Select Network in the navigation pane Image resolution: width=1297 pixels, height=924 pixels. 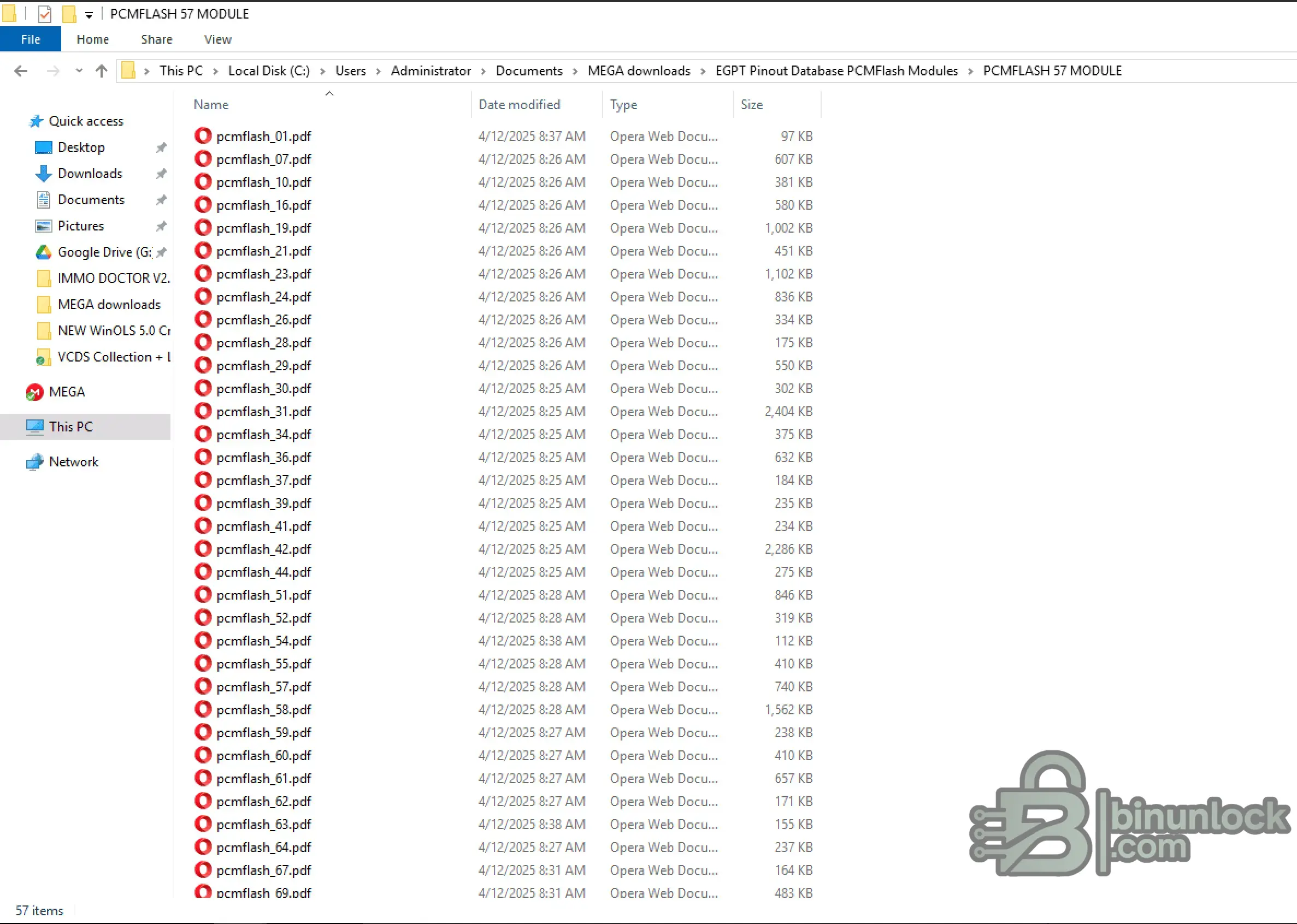click(73, 462)
